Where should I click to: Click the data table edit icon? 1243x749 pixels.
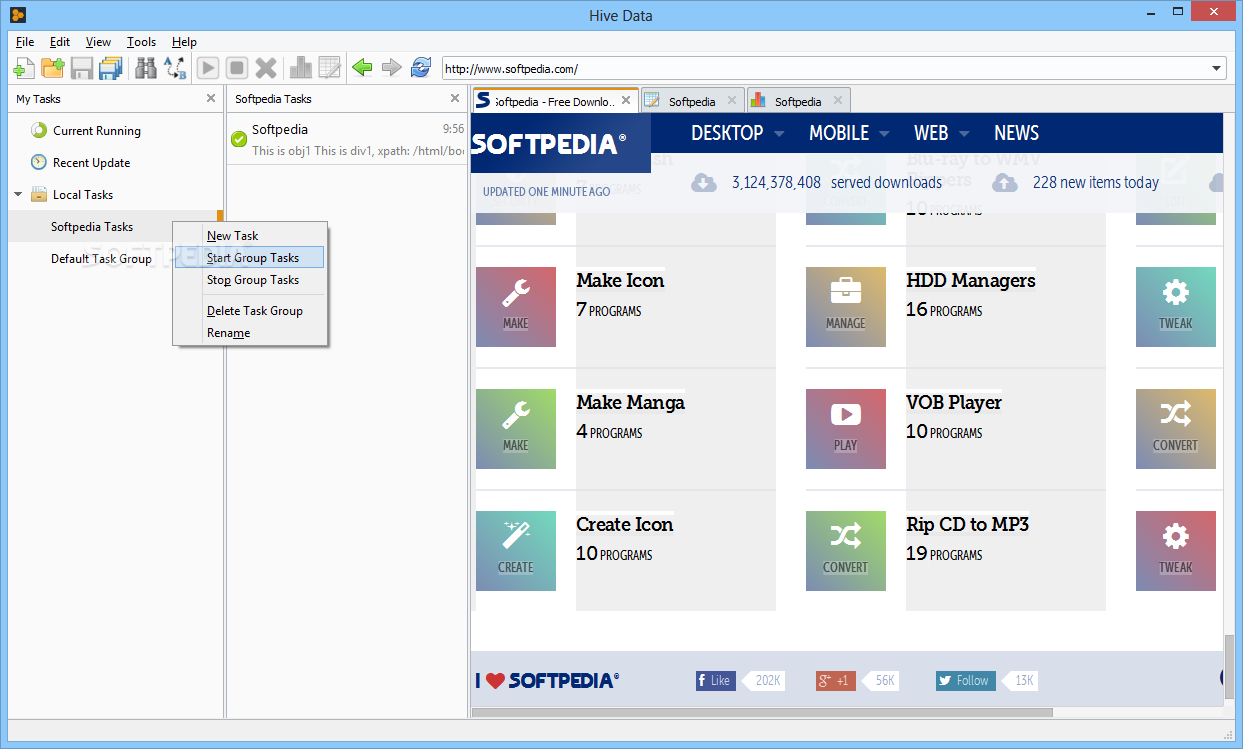tap(329, 68)
